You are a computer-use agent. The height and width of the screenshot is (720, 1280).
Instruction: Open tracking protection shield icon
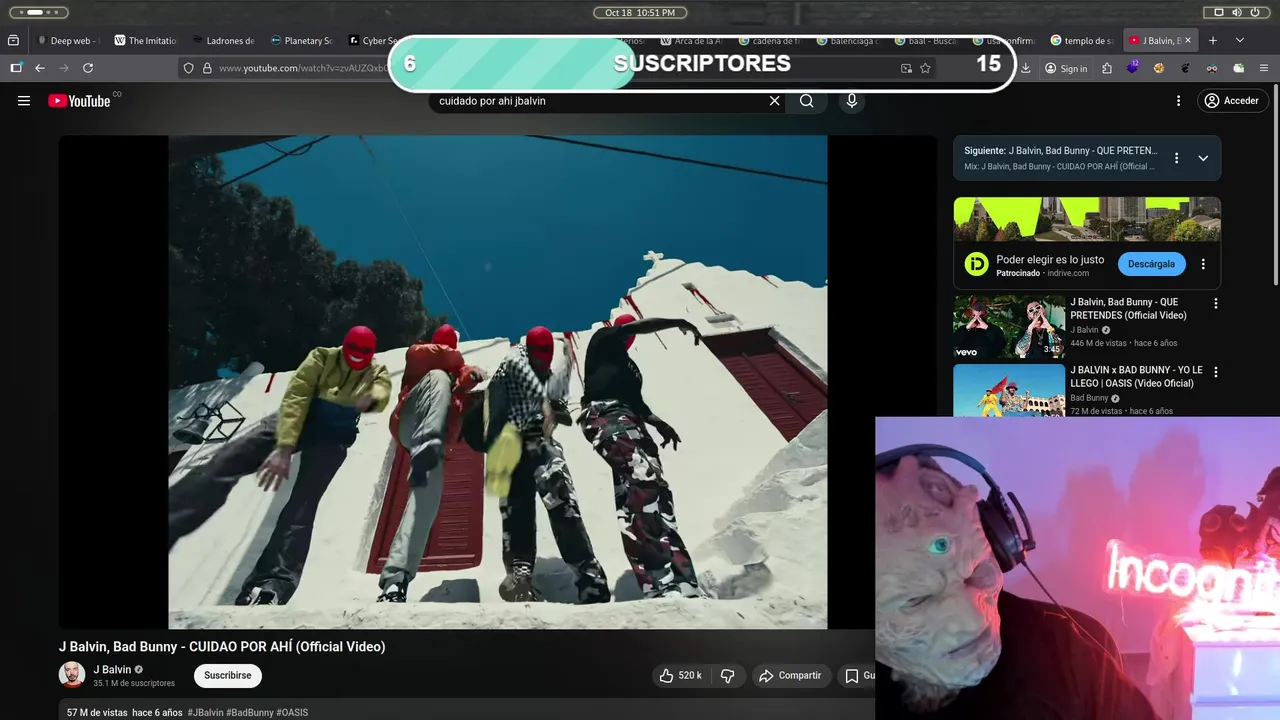188,68
